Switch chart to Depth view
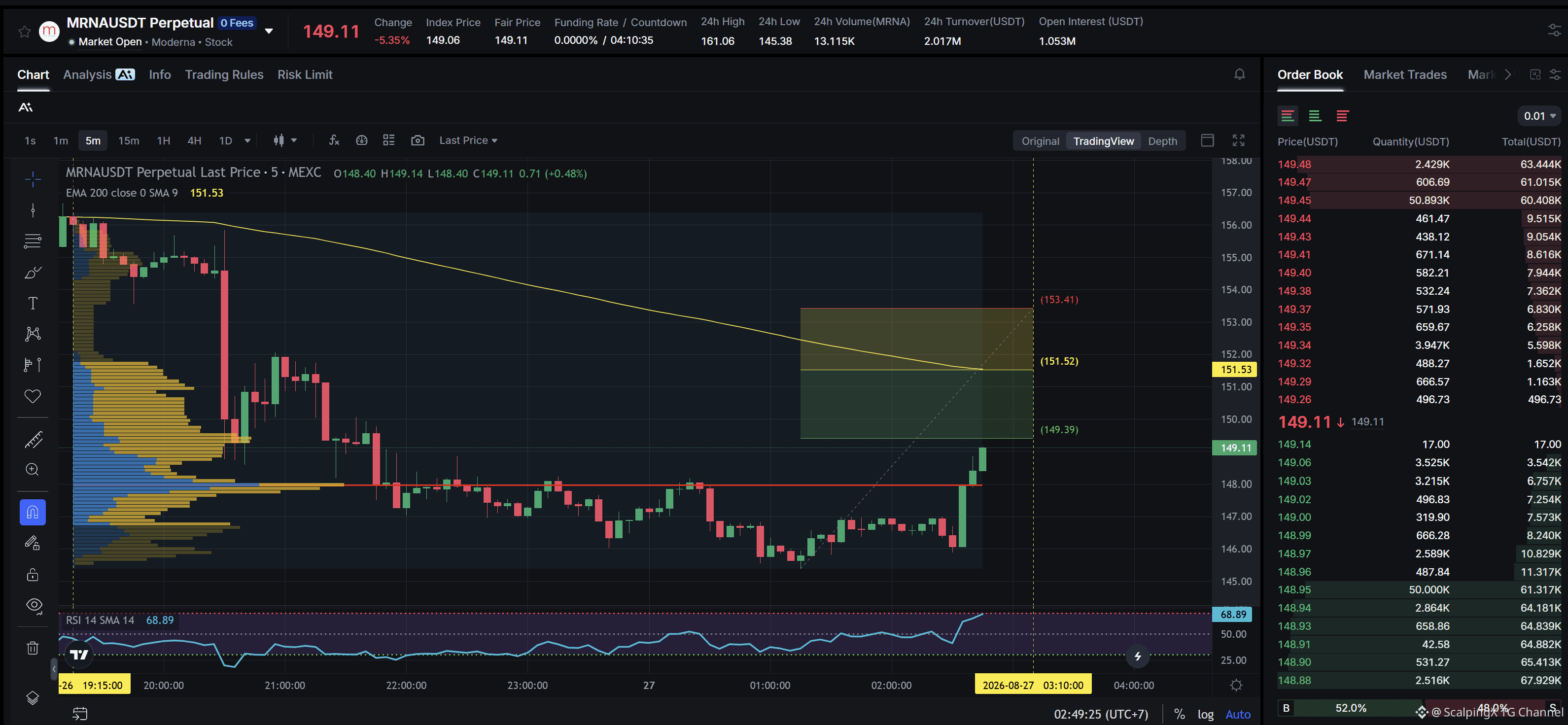The width and height of the screenshot is (1568, 725). [x=1163, y=141]
